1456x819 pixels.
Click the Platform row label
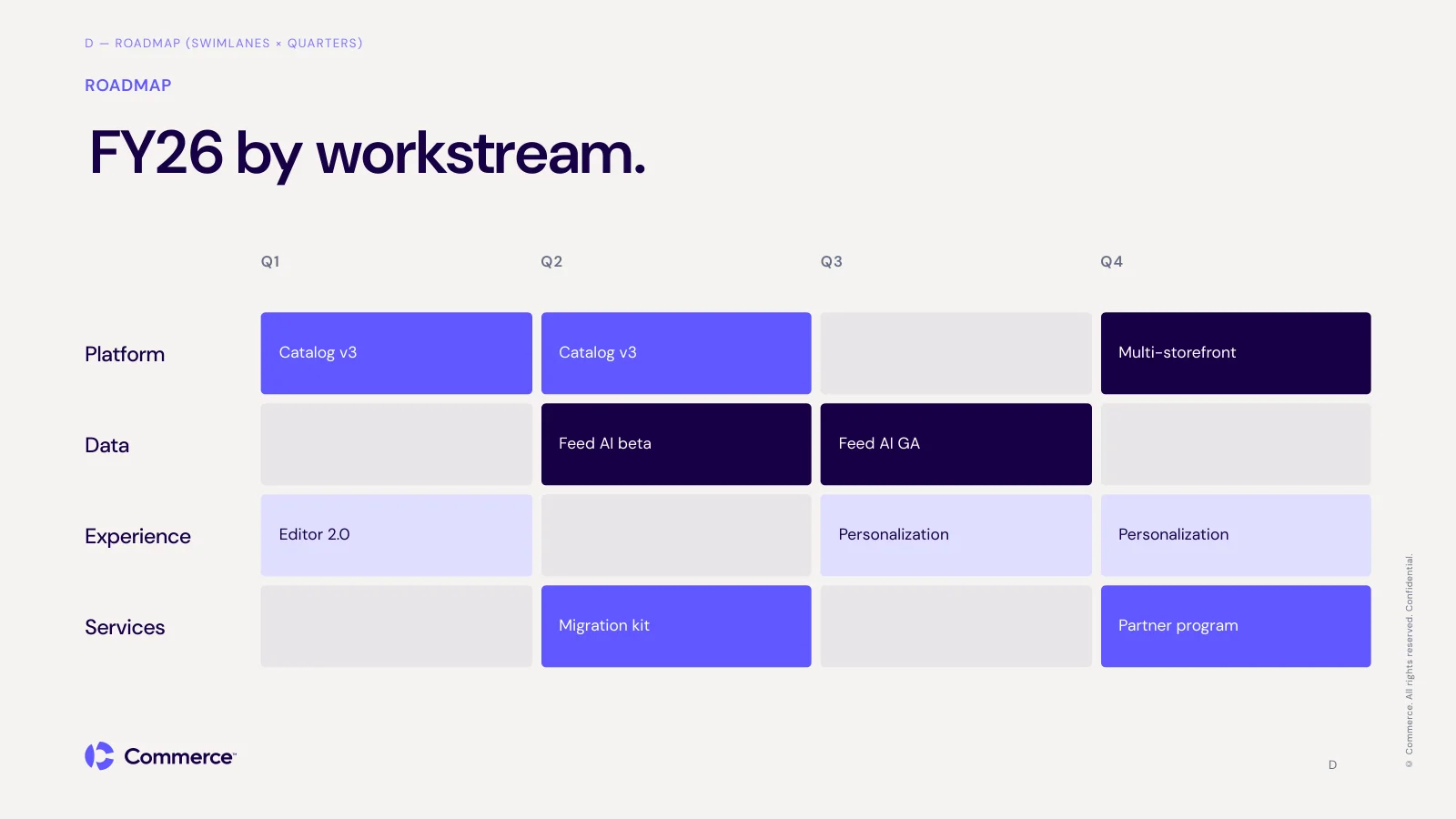(x=125, y=354)
